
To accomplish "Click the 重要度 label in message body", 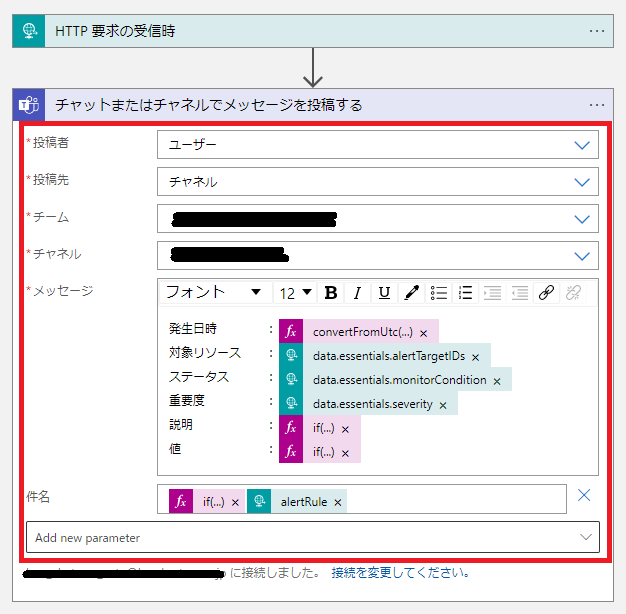I will coord(187,400).
